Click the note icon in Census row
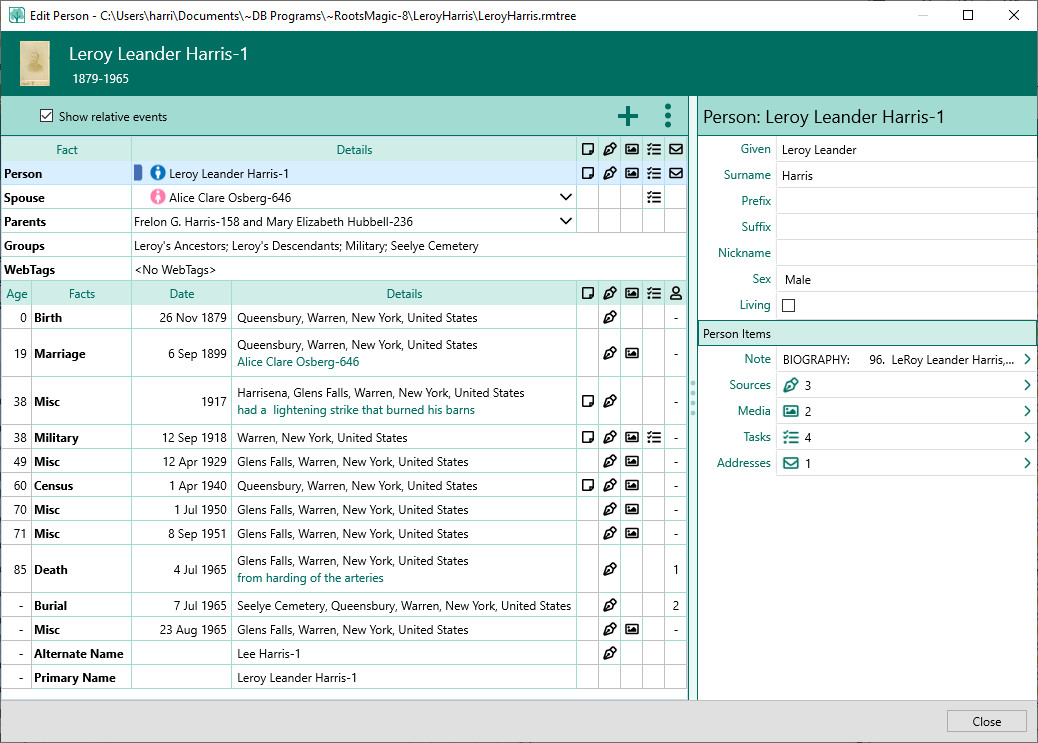This screenshot has height=743, width=1038. pos(588,486)
